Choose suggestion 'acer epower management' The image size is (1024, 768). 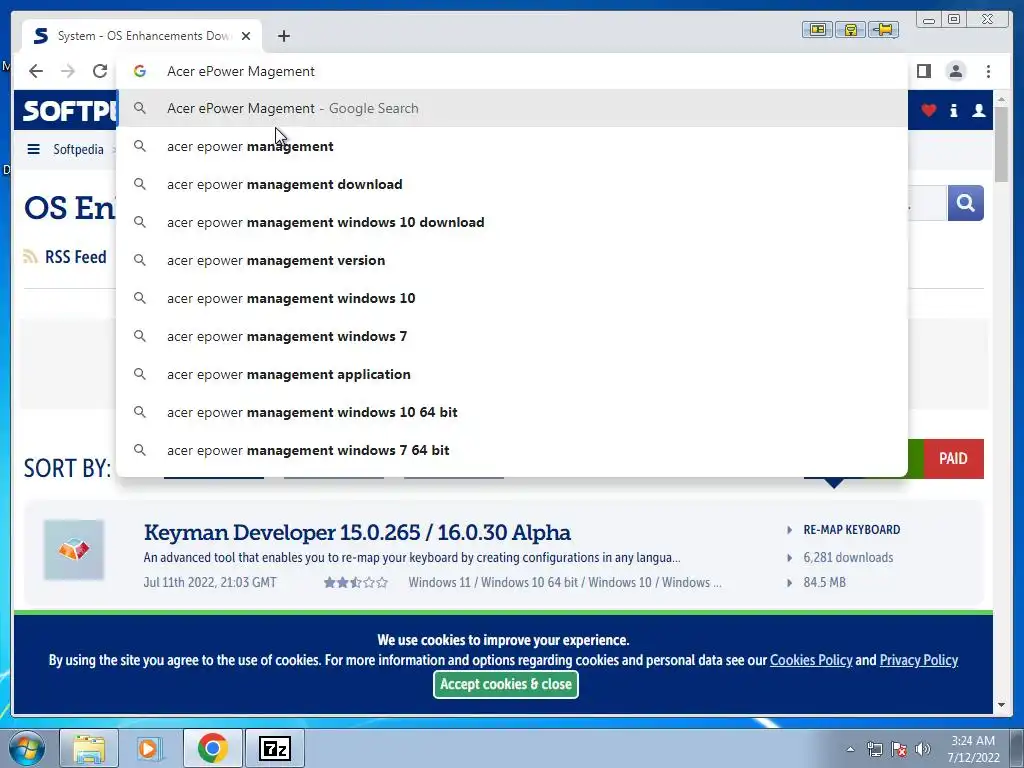pos(512,146)
